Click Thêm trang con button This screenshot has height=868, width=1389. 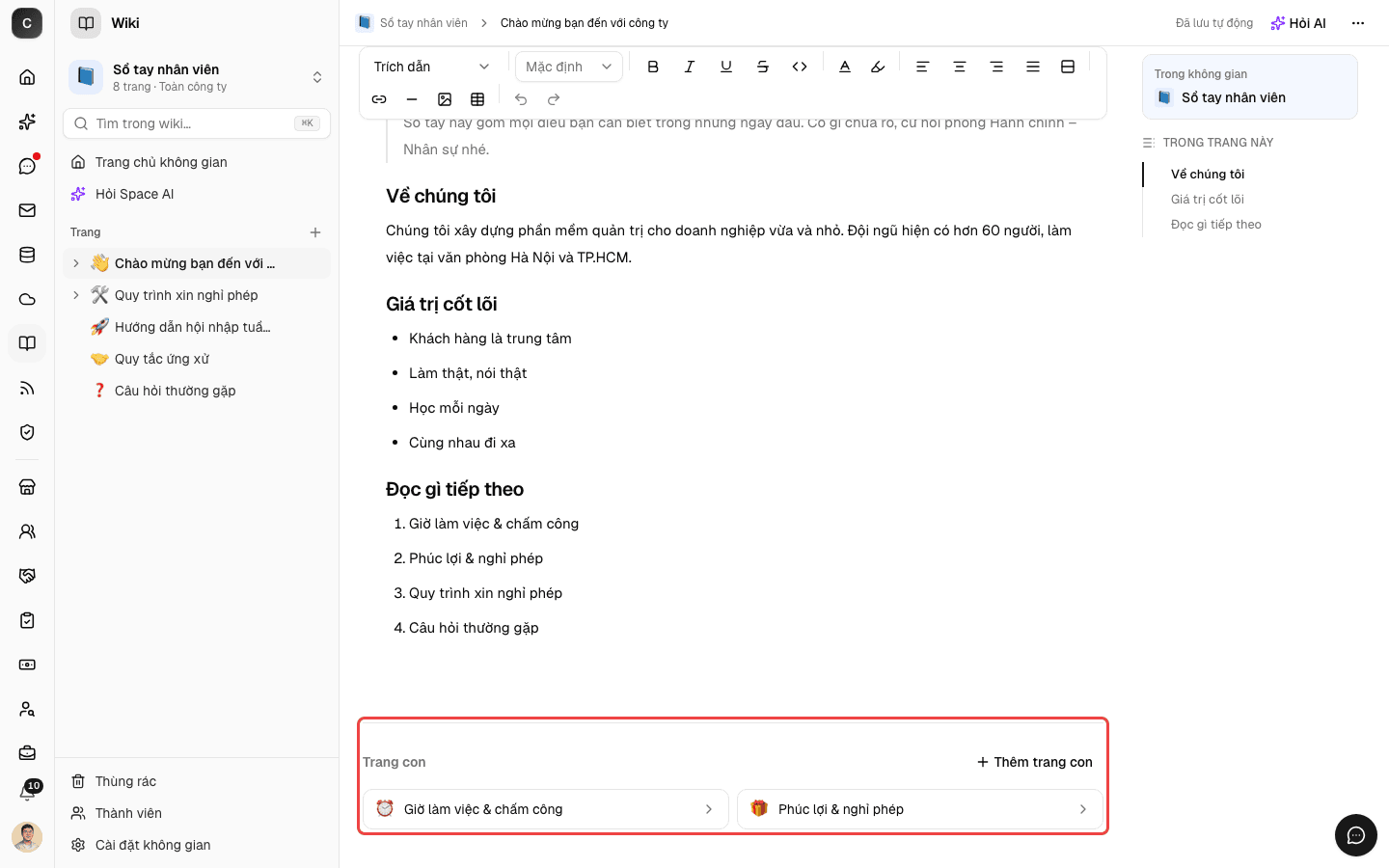tap(1035, 762)
